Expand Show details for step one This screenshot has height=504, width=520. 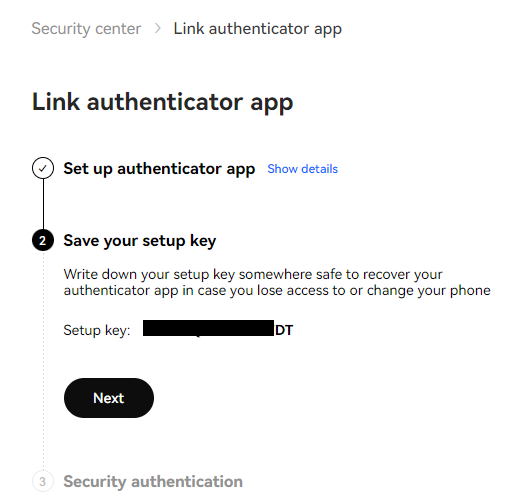point(302,169)
